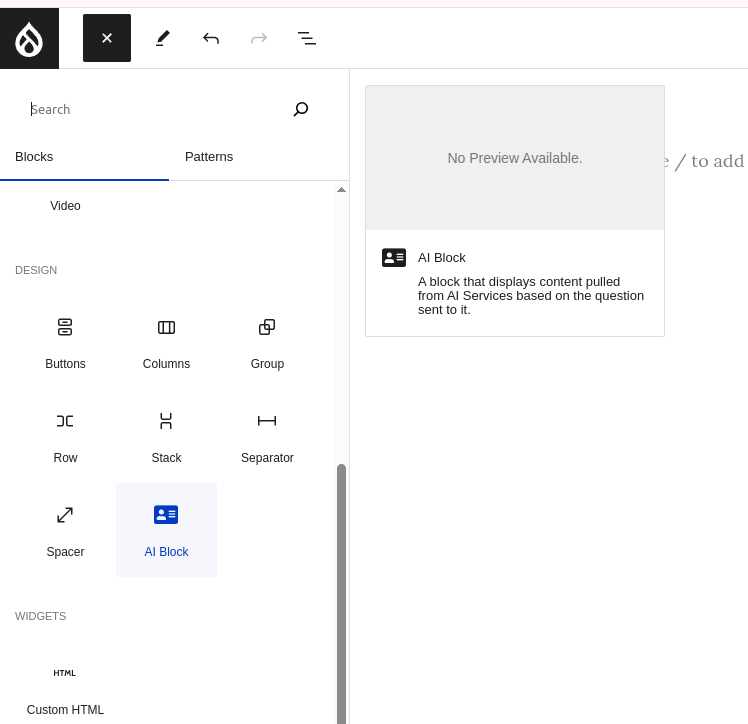Insert the Buttons block
Viewport: 748px width, 724px height.
(x=65, y=342)
